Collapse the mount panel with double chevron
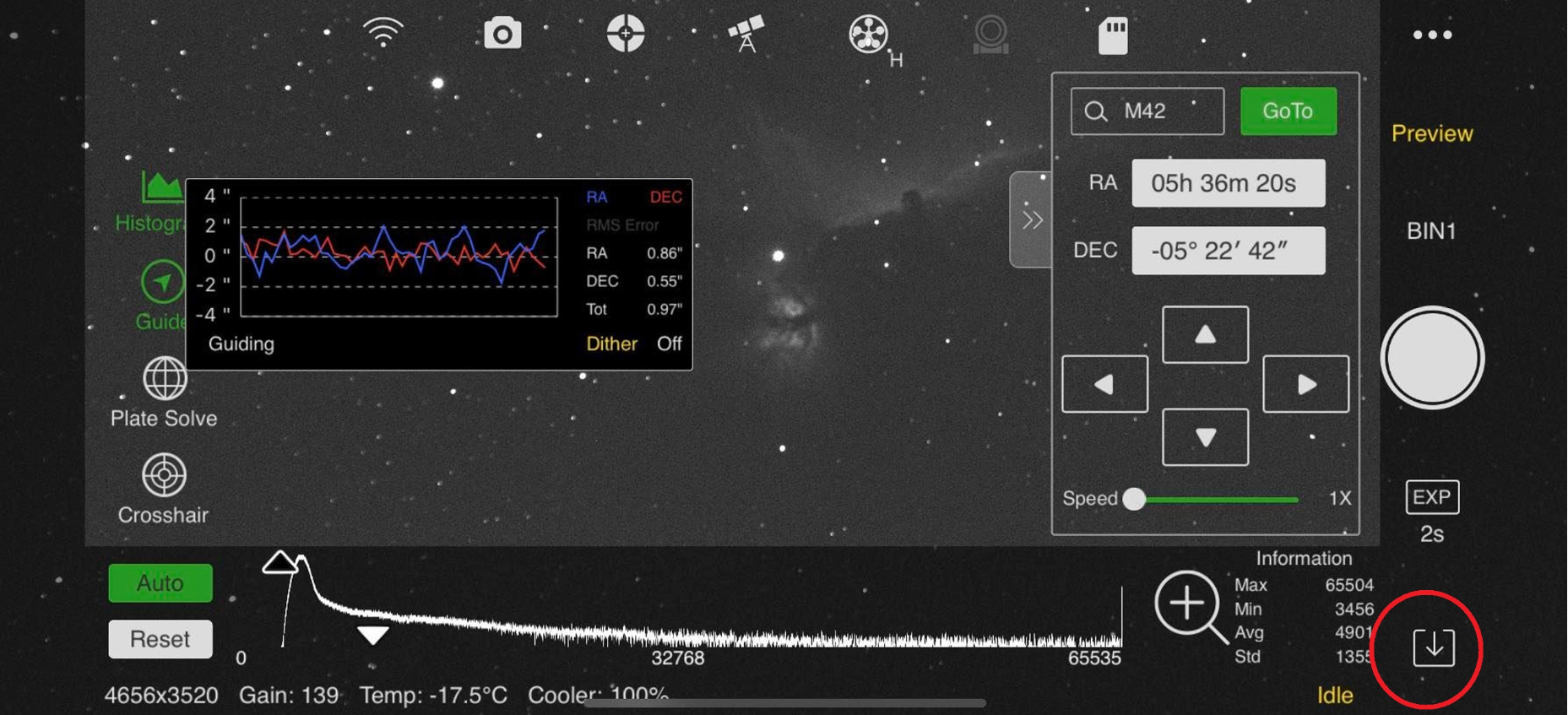The image size is (1568, 715). point(1032,220)
